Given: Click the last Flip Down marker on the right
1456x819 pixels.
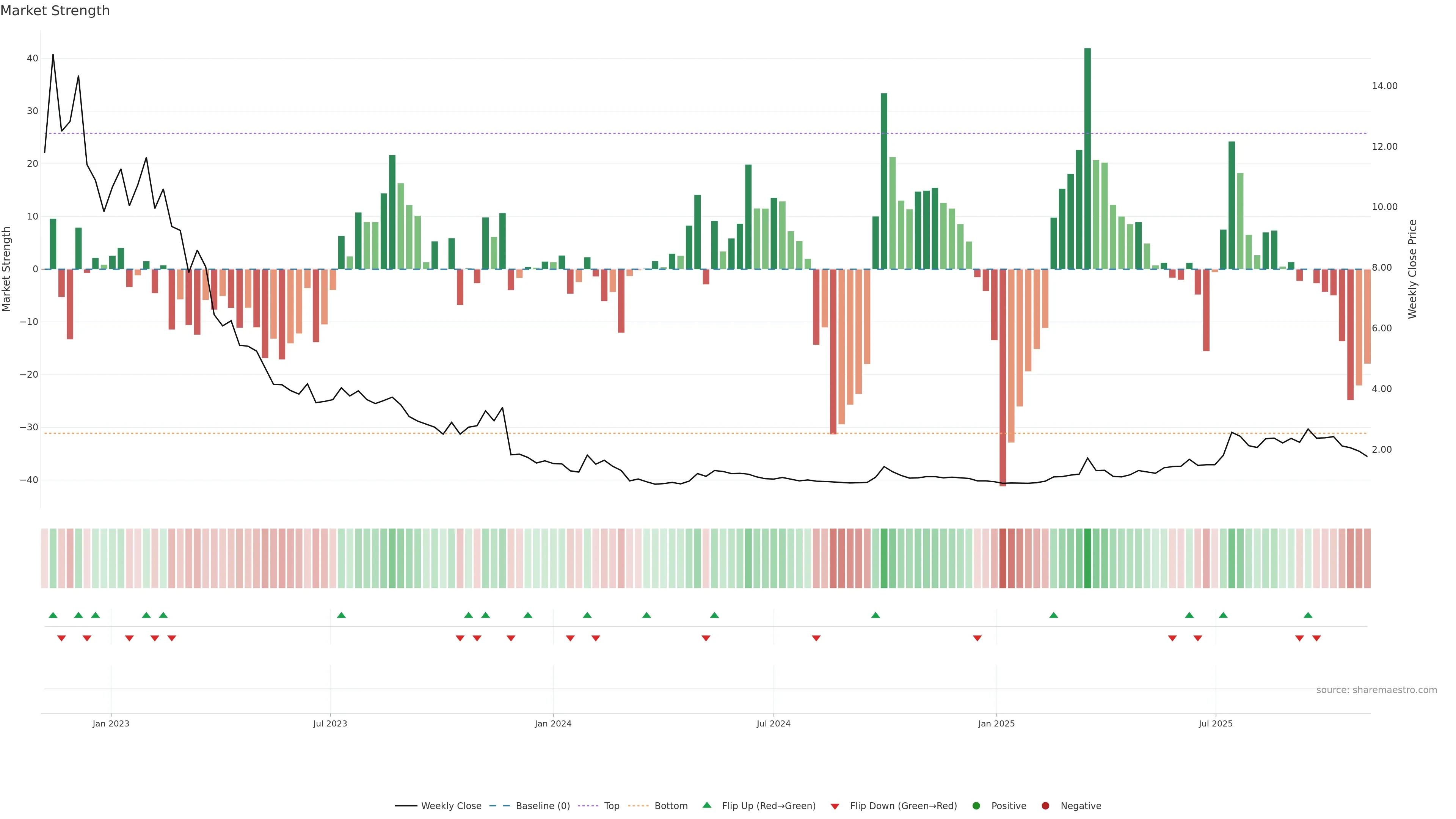Looking at the screenshot, I should tap(1316, 638).
